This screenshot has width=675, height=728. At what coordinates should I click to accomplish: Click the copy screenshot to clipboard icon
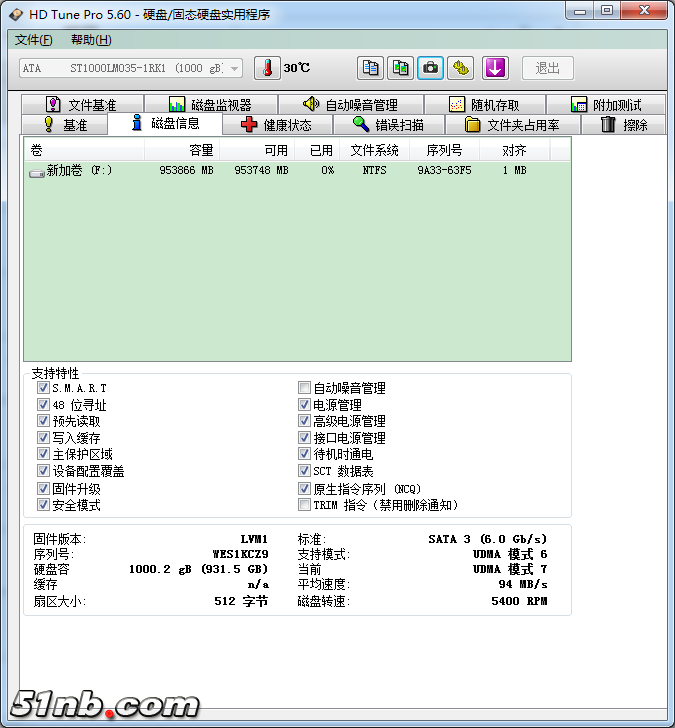pos(400,68)
